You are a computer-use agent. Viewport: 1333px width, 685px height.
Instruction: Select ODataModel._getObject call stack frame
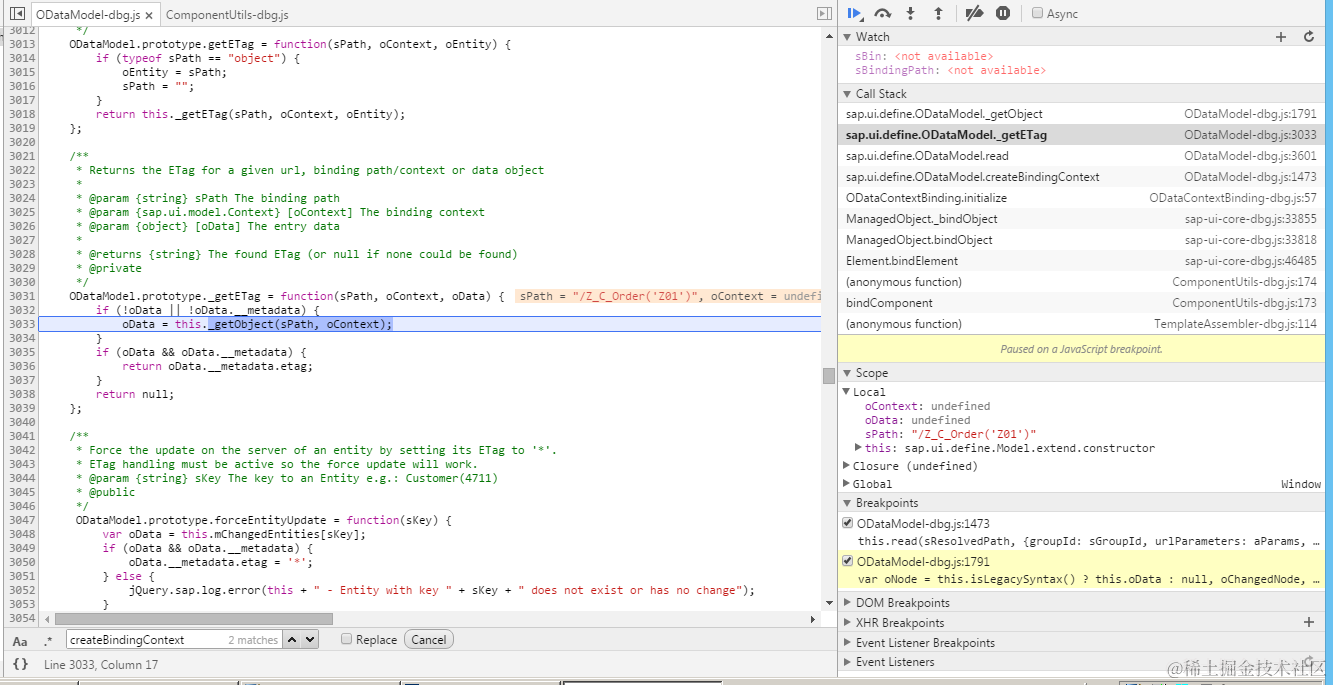pos(1081,114)
